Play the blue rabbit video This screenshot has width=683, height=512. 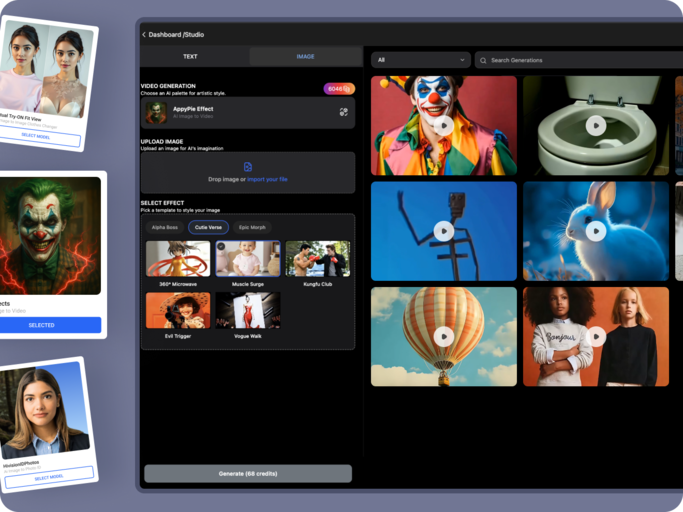tap(595, 231)
